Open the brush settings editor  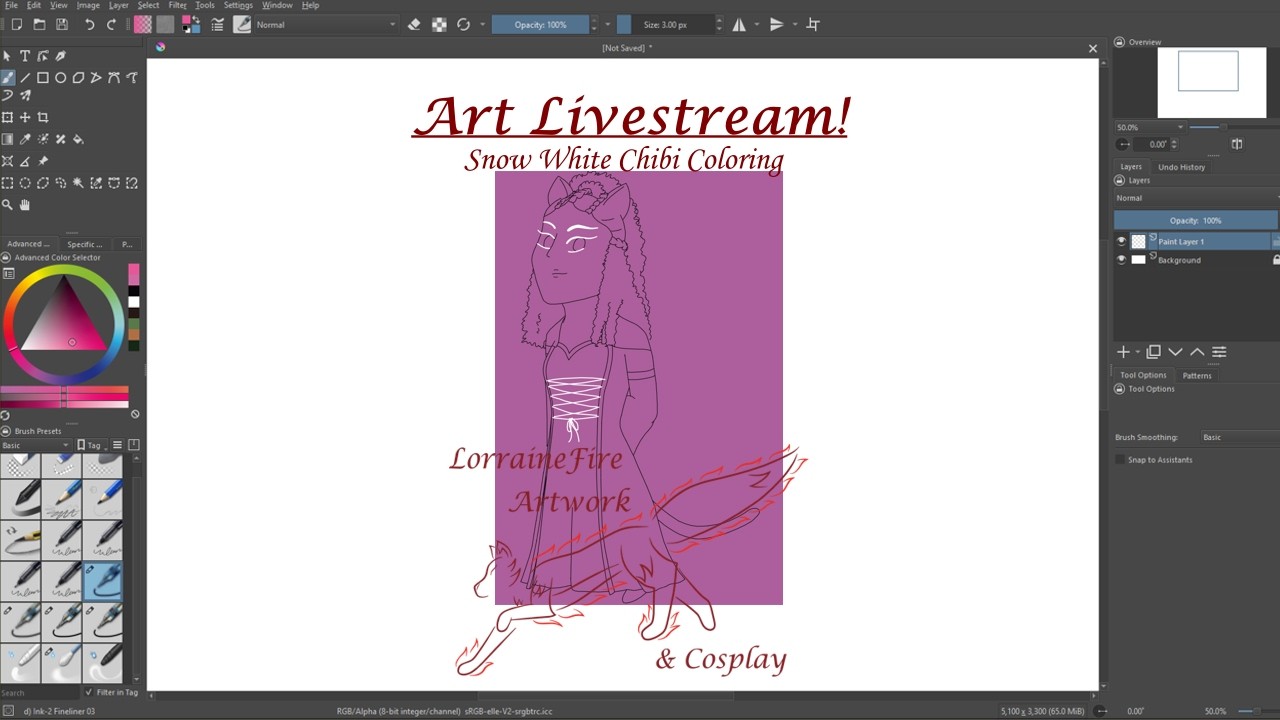click(217, 24)
